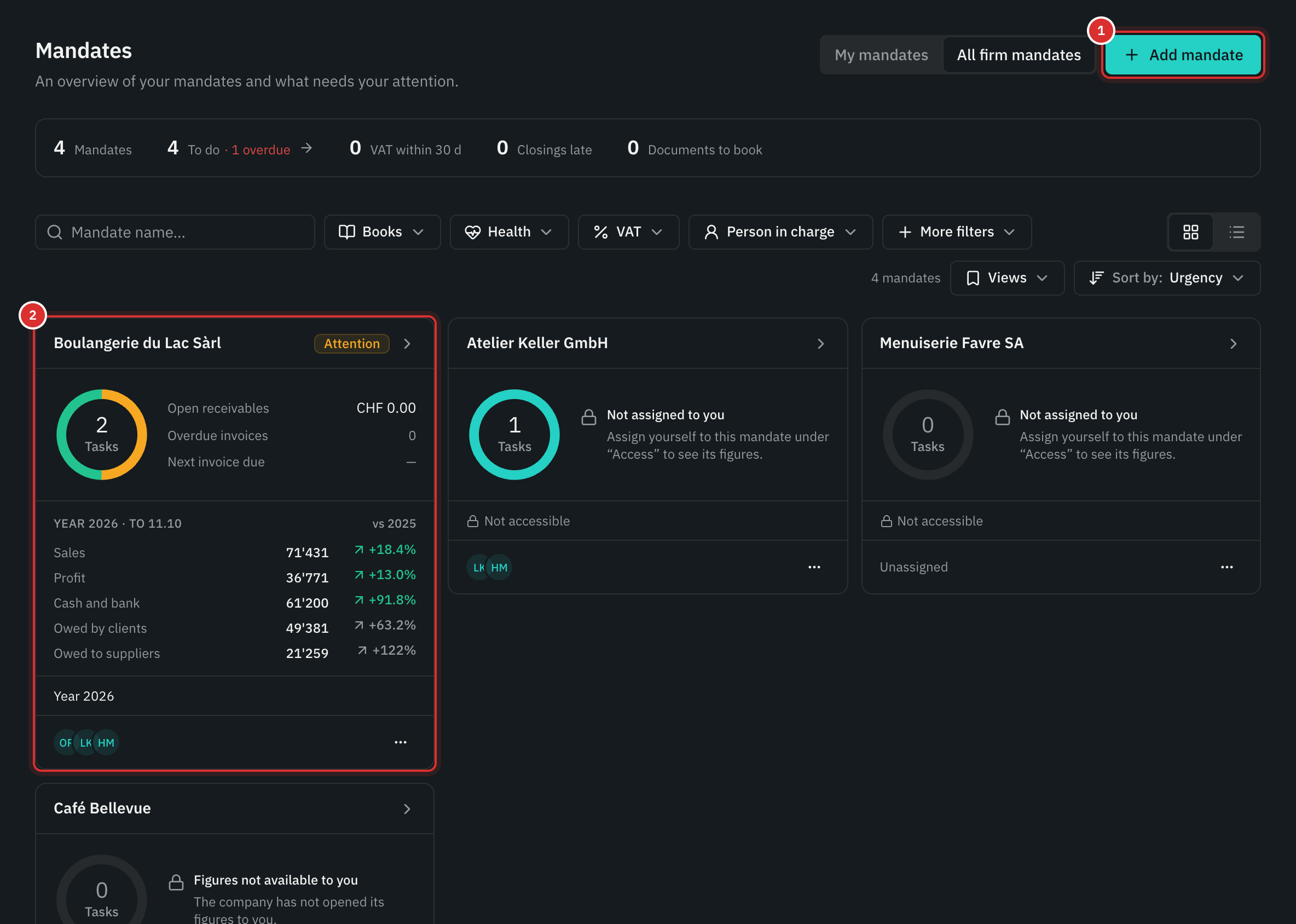Screen dimensions: 1296x924
Task: Click the Closings late stat
Action: 544,148
